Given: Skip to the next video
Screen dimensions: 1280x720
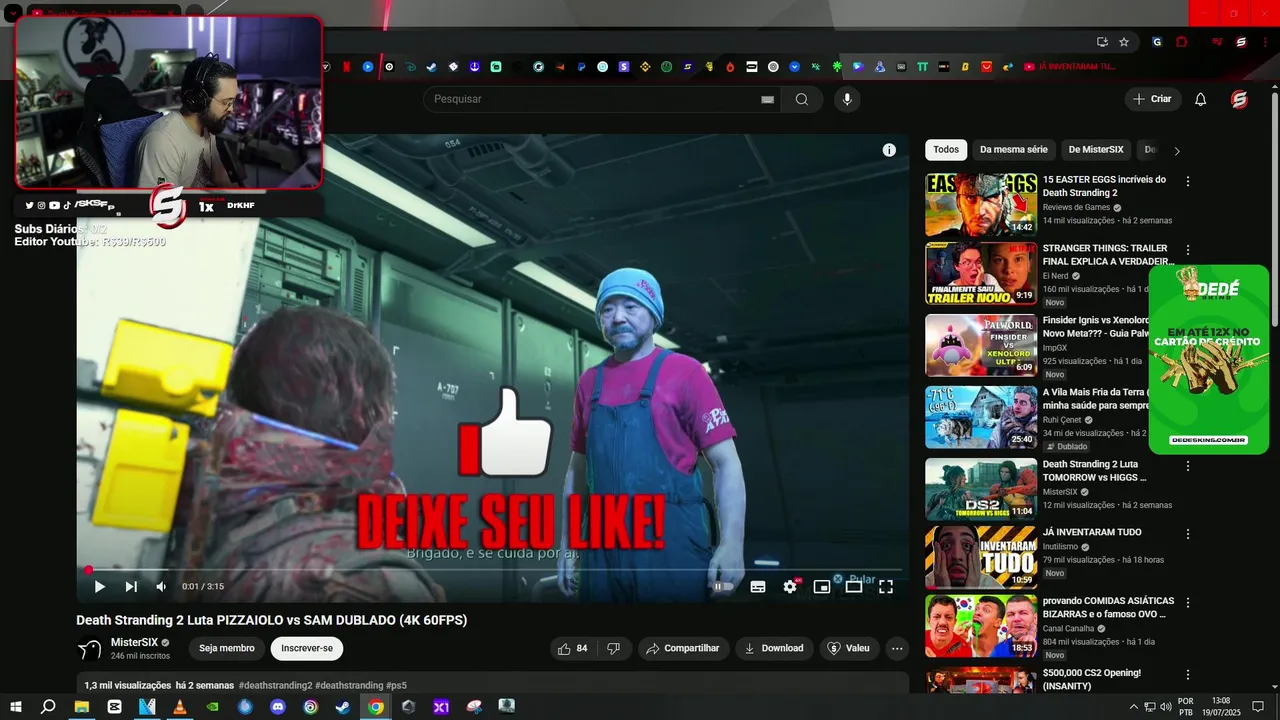Looking at the screenshot, I should [x=131, y=587].
